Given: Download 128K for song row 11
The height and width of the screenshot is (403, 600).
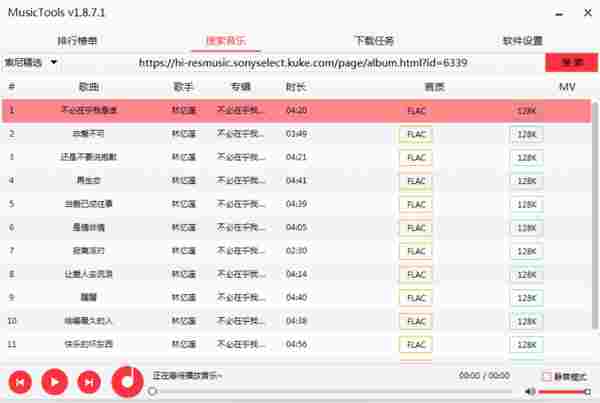Looking at the screenshot, I should pos(527,345).
